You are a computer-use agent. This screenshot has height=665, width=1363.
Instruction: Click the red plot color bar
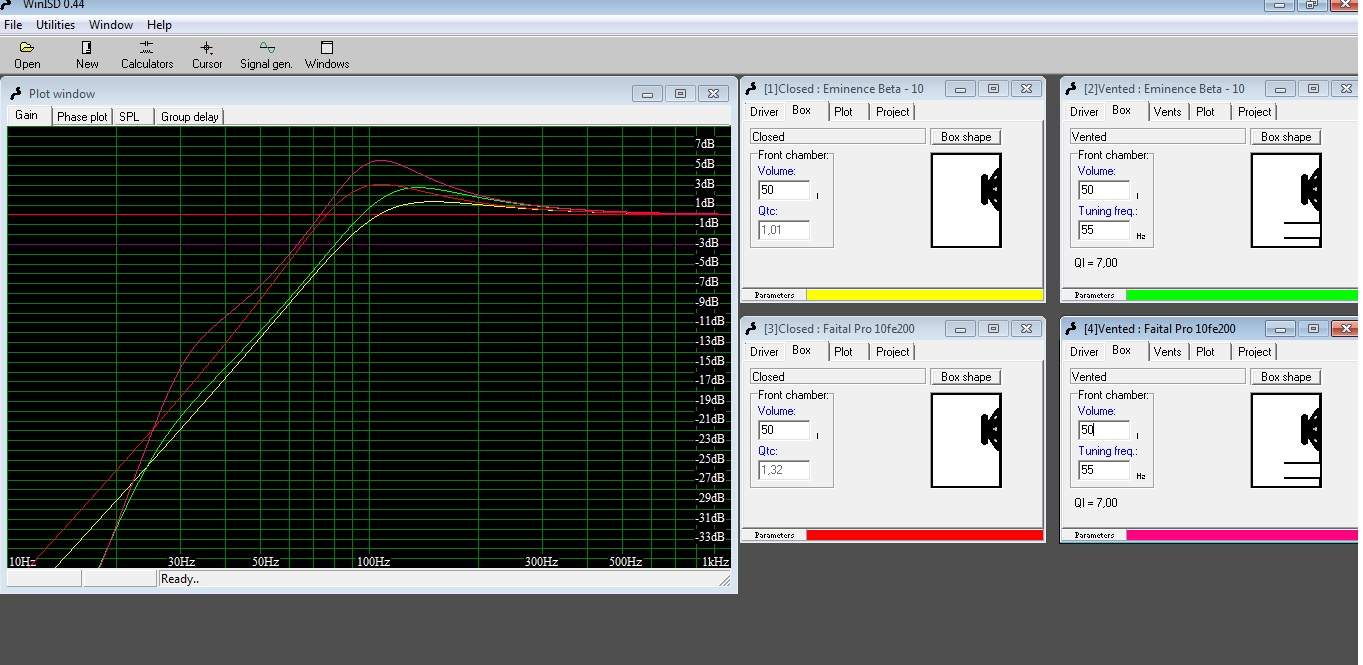point(924,535)
